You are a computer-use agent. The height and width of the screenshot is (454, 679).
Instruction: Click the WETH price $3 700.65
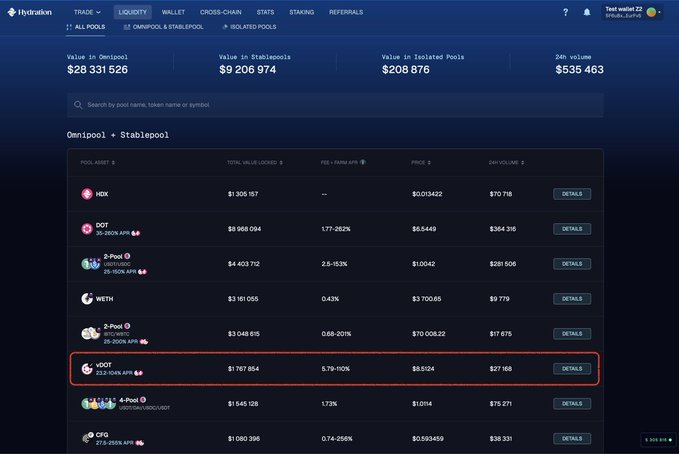click(427, 298)
